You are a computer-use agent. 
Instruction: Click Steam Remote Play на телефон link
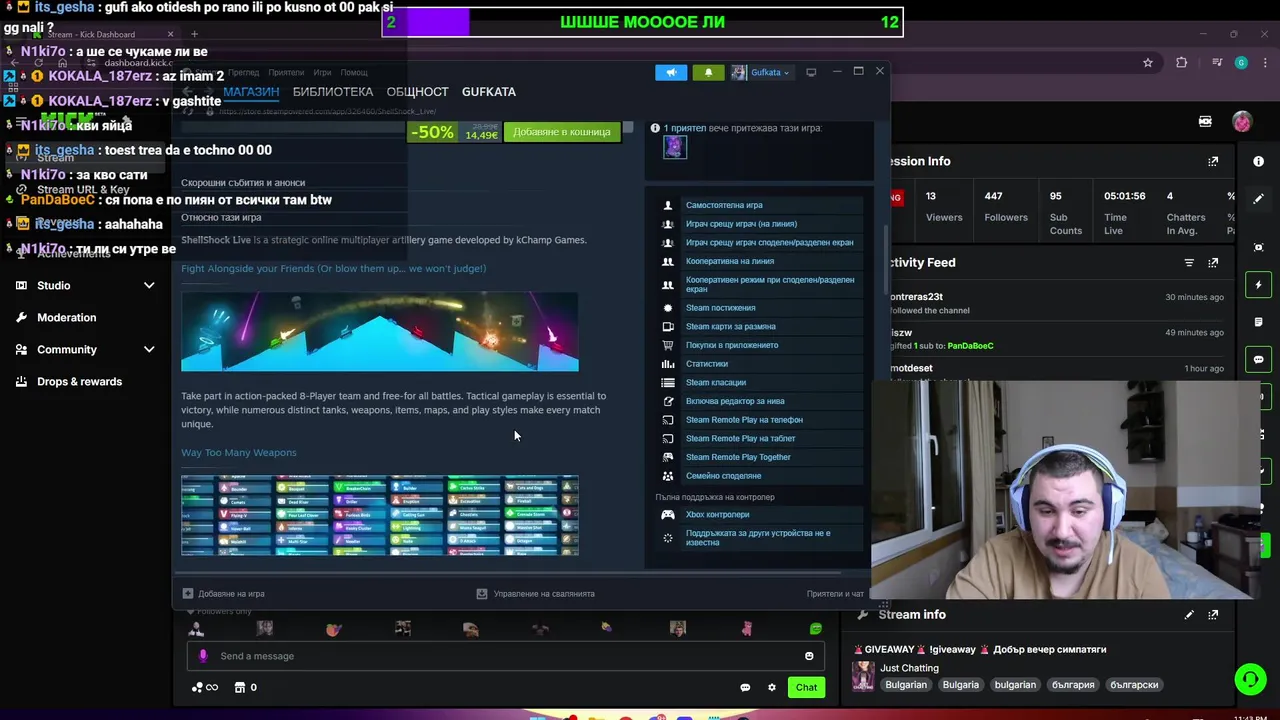744,420
